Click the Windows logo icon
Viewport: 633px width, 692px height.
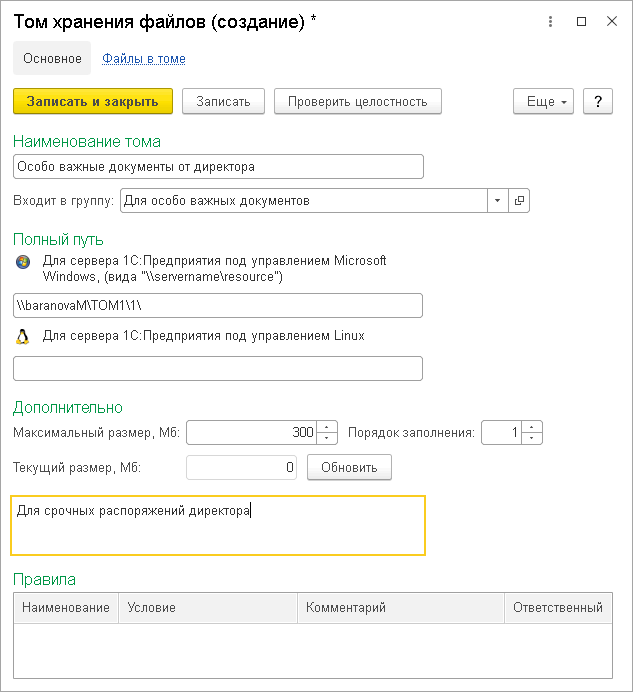click(23, 262)
